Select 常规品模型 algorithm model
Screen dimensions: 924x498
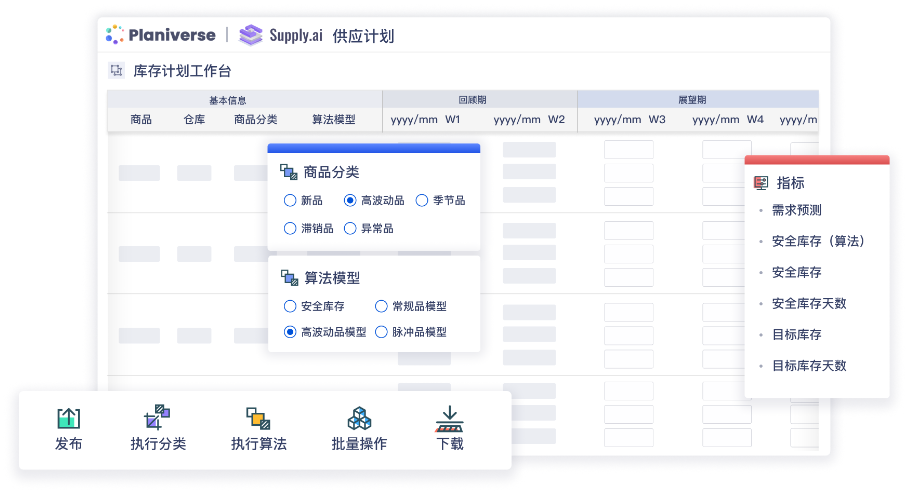coord(381,306)
